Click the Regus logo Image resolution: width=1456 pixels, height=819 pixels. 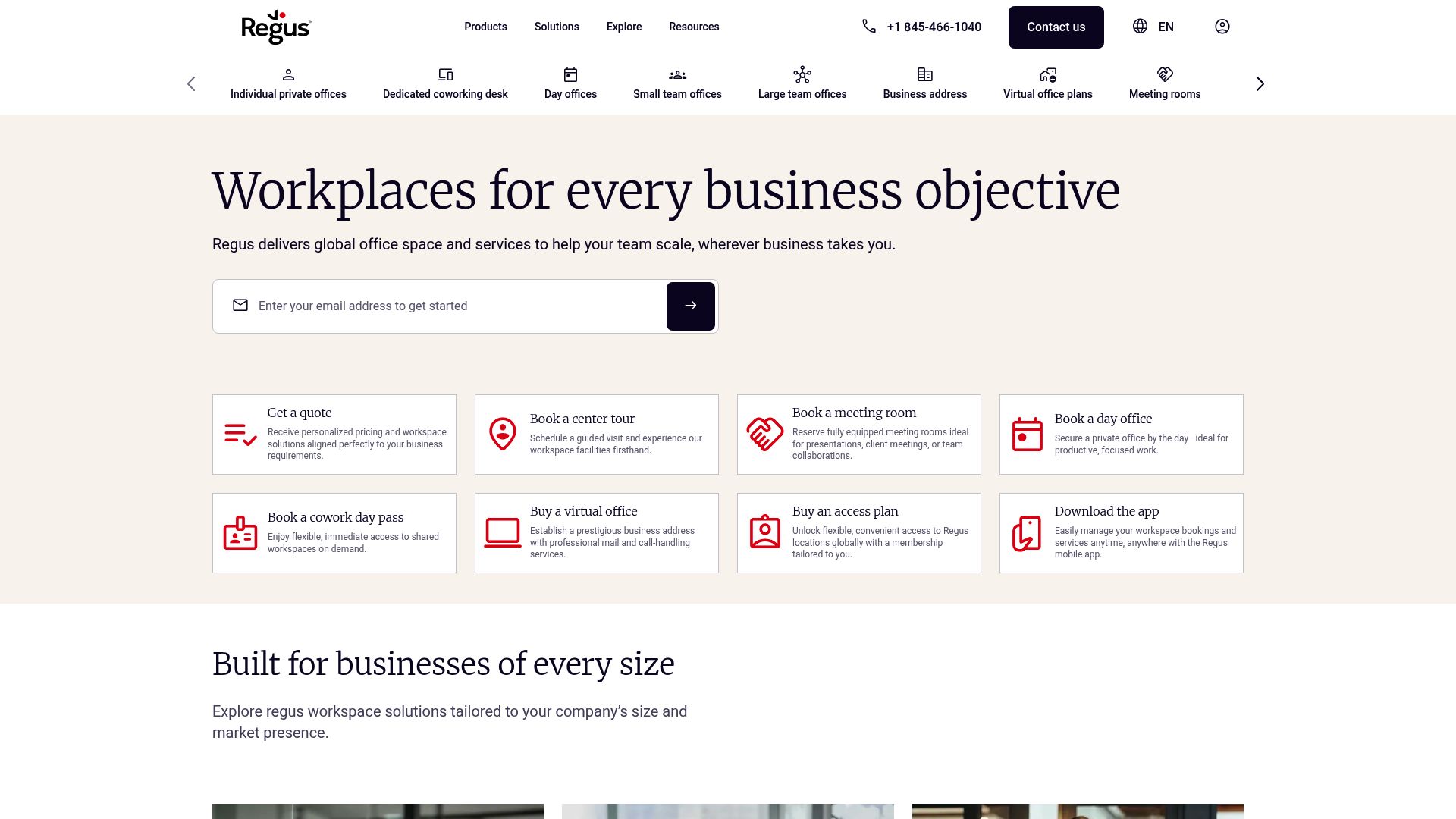point(276,27)
